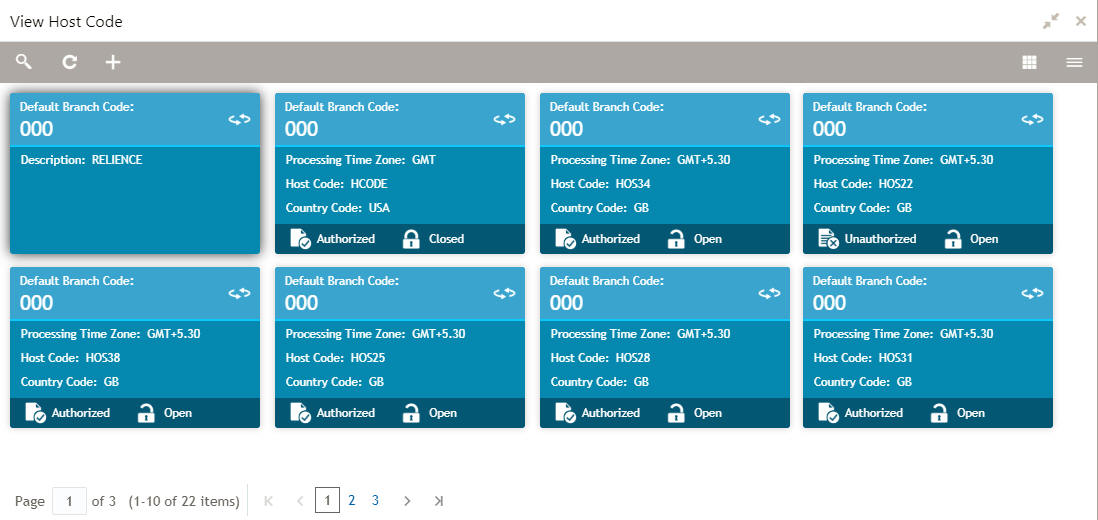The height and width of the screenshot is (520, 1098).
Task: Go to previous page of results
Action: pos(300,500)
